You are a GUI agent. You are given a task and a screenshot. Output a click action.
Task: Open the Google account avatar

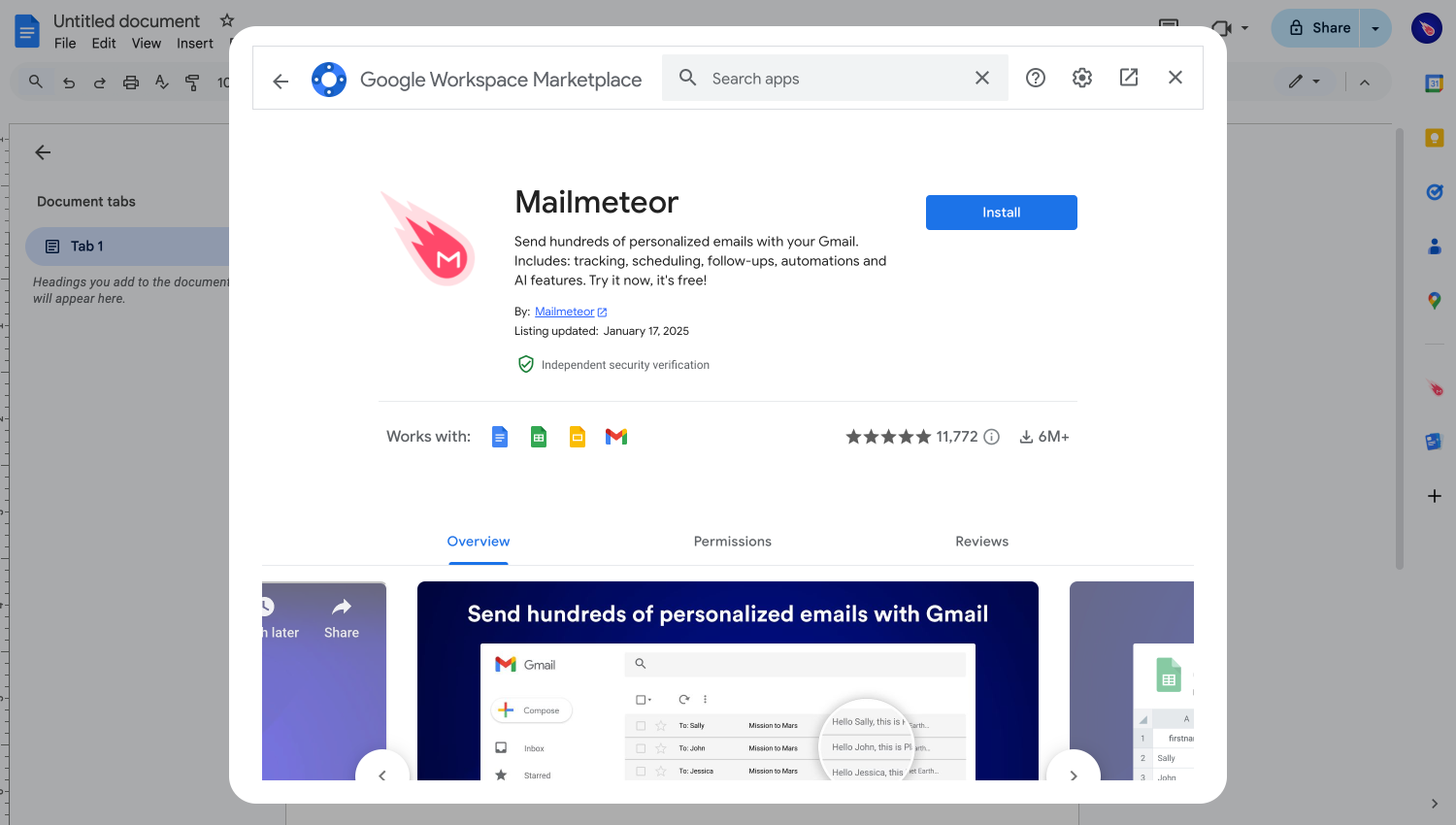click(1427, 28)
